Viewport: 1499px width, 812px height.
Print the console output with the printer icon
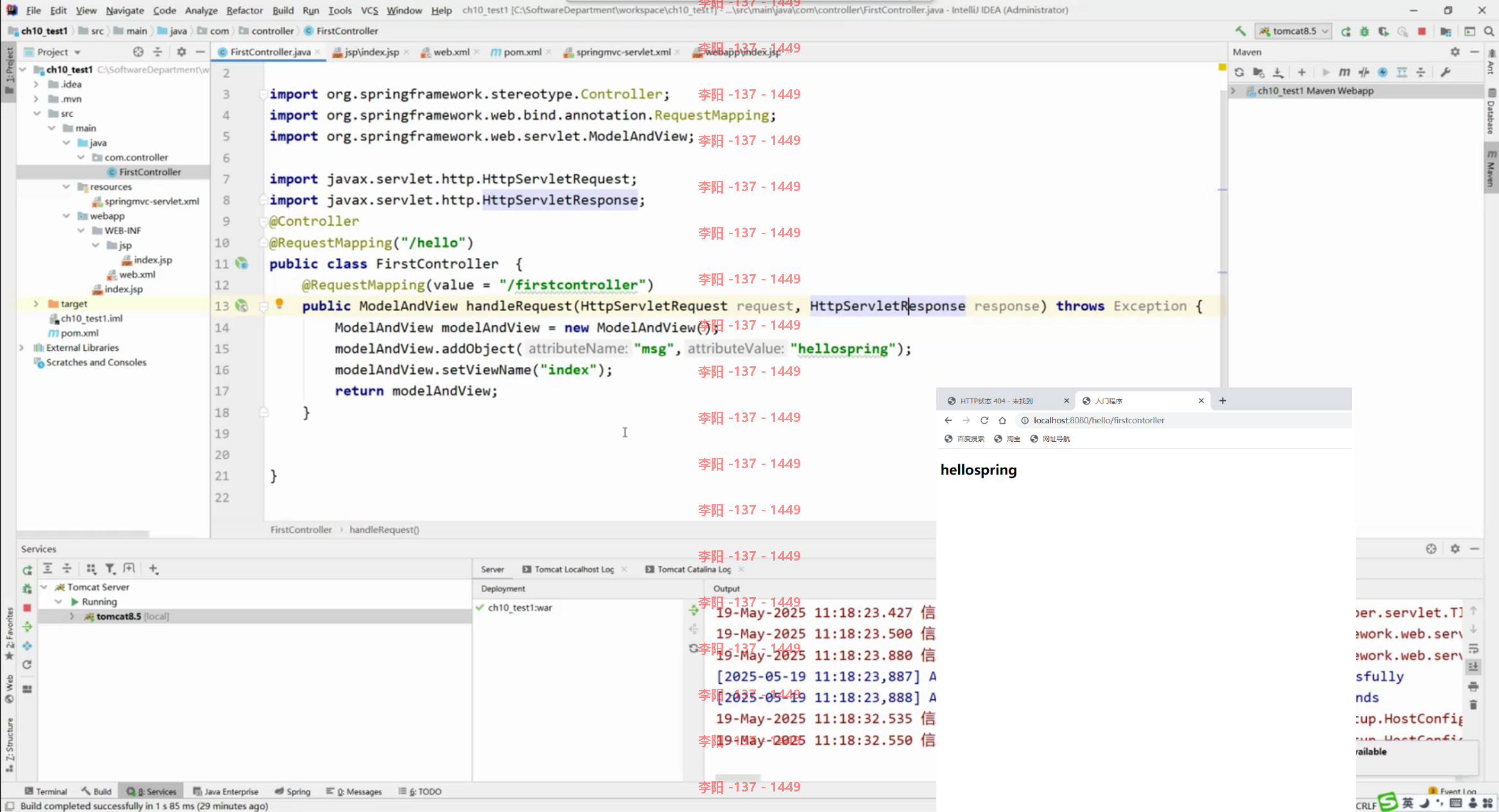pos(1473,686)
